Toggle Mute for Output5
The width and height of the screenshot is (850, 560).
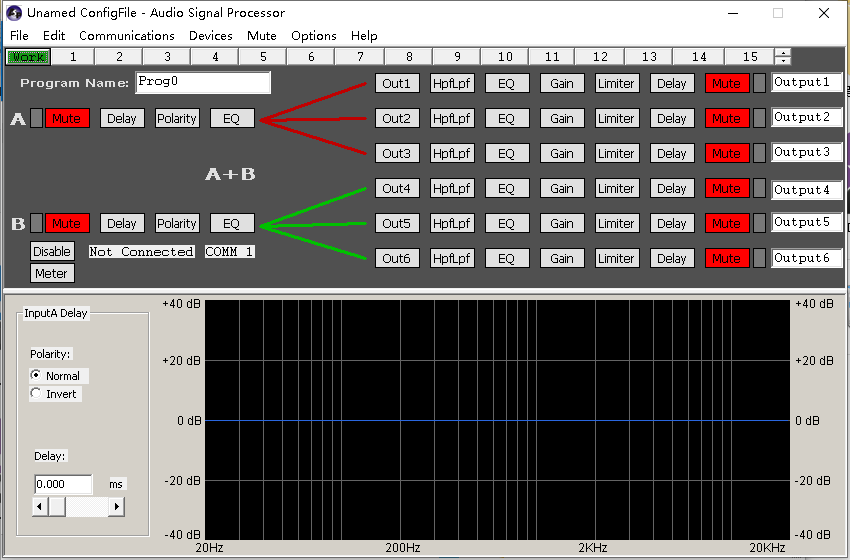726,223
